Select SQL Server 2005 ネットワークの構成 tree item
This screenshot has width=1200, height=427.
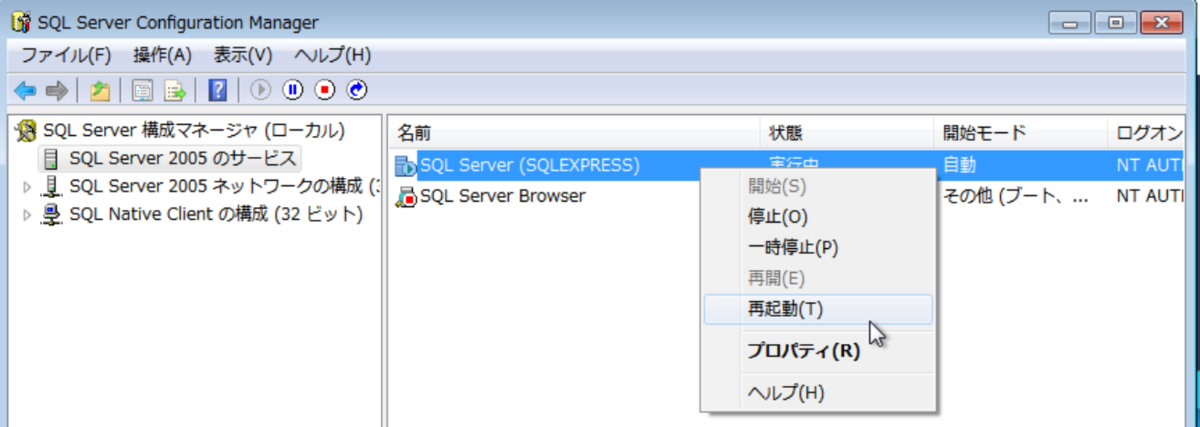(x=225, y=186)
